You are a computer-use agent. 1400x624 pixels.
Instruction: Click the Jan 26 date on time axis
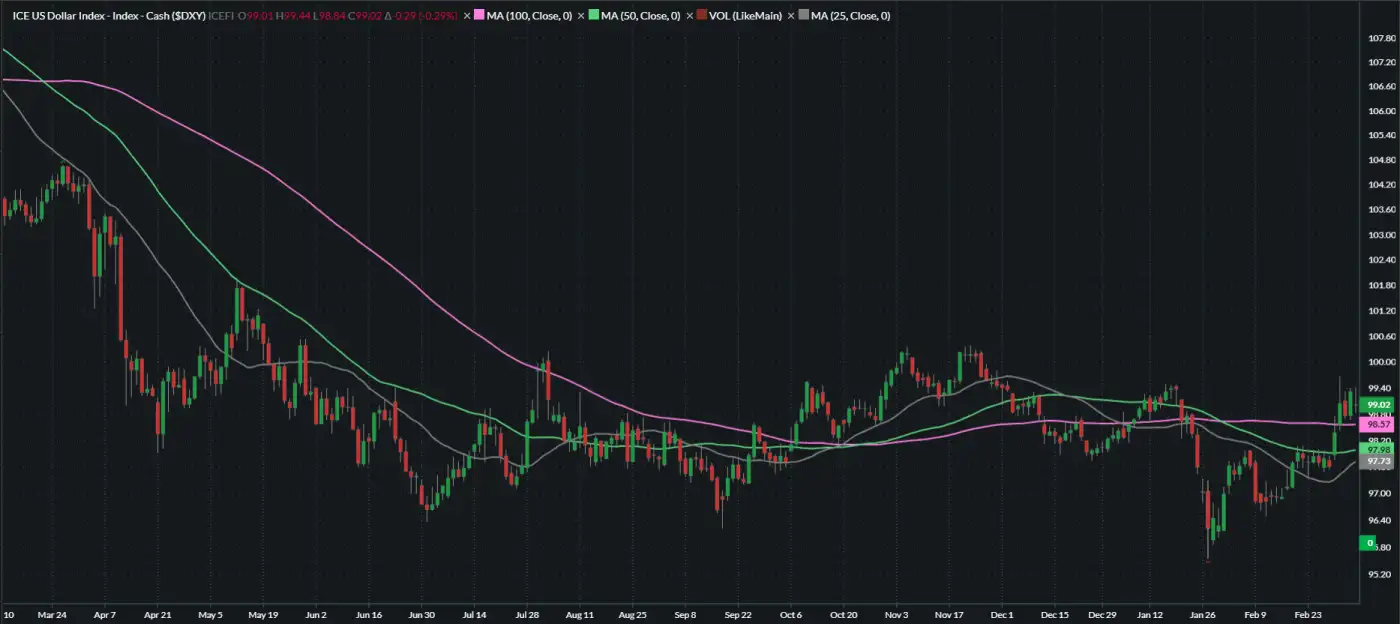point(1203,615)
